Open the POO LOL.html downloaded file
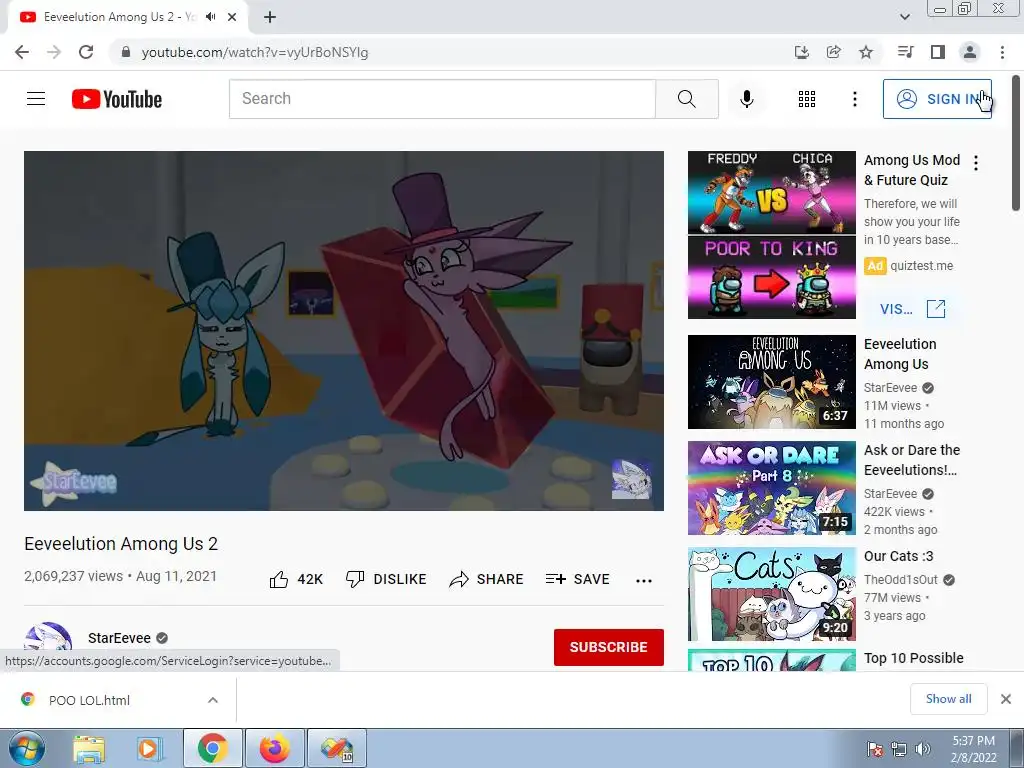This screenshot has height=768, width=1024. [x=89, y=700]
